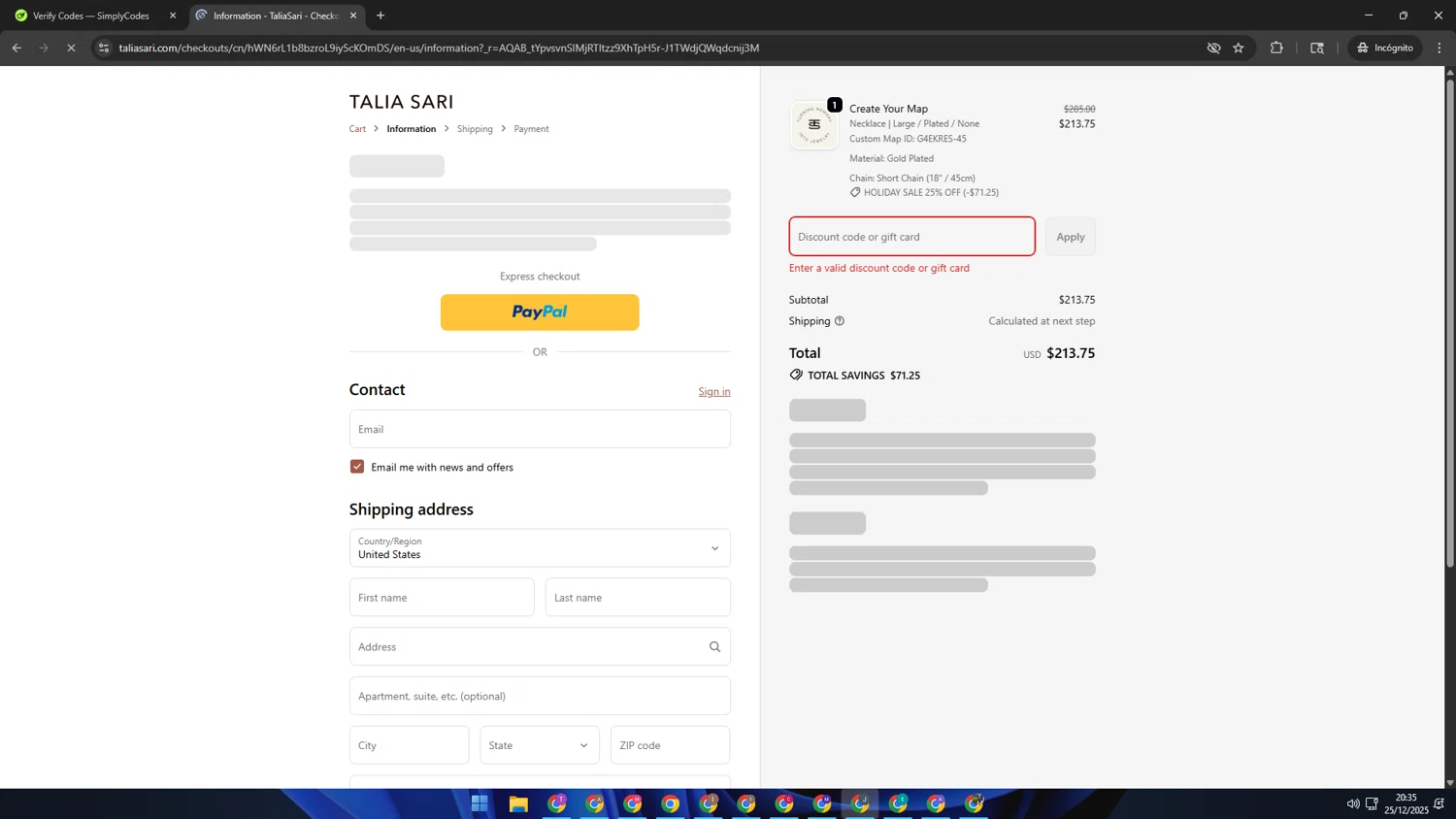The height and width of the screenshot is (819, 1456).
Task: Click the Custom Map ID: G4EKRES-45 text
Action: 908,139
